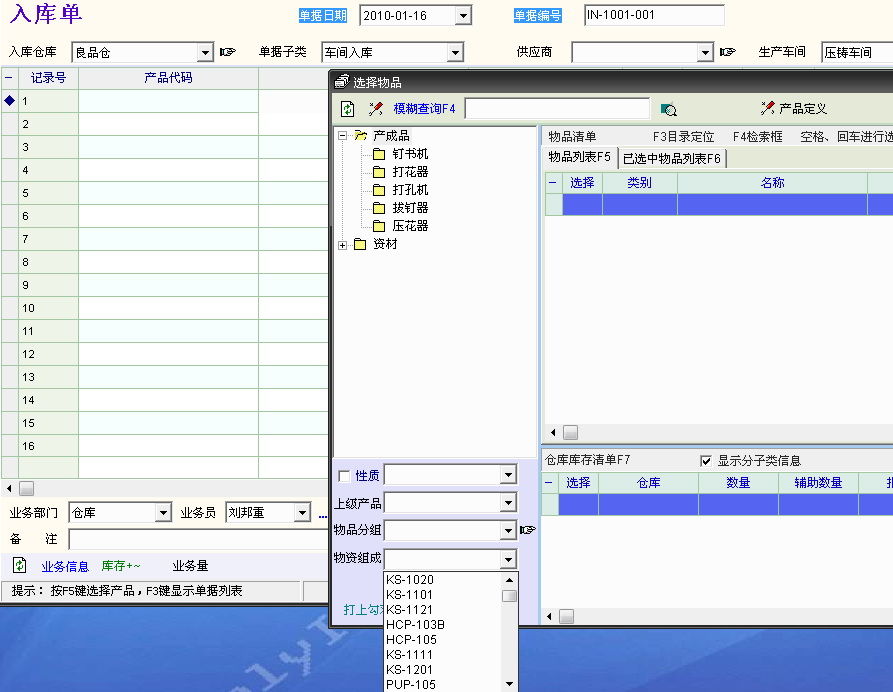Click the refresh icon beside 业务信息
Image resolution: width=893 pixels, height=692 pixels.
pyautogui.click(x=20, y=566)
